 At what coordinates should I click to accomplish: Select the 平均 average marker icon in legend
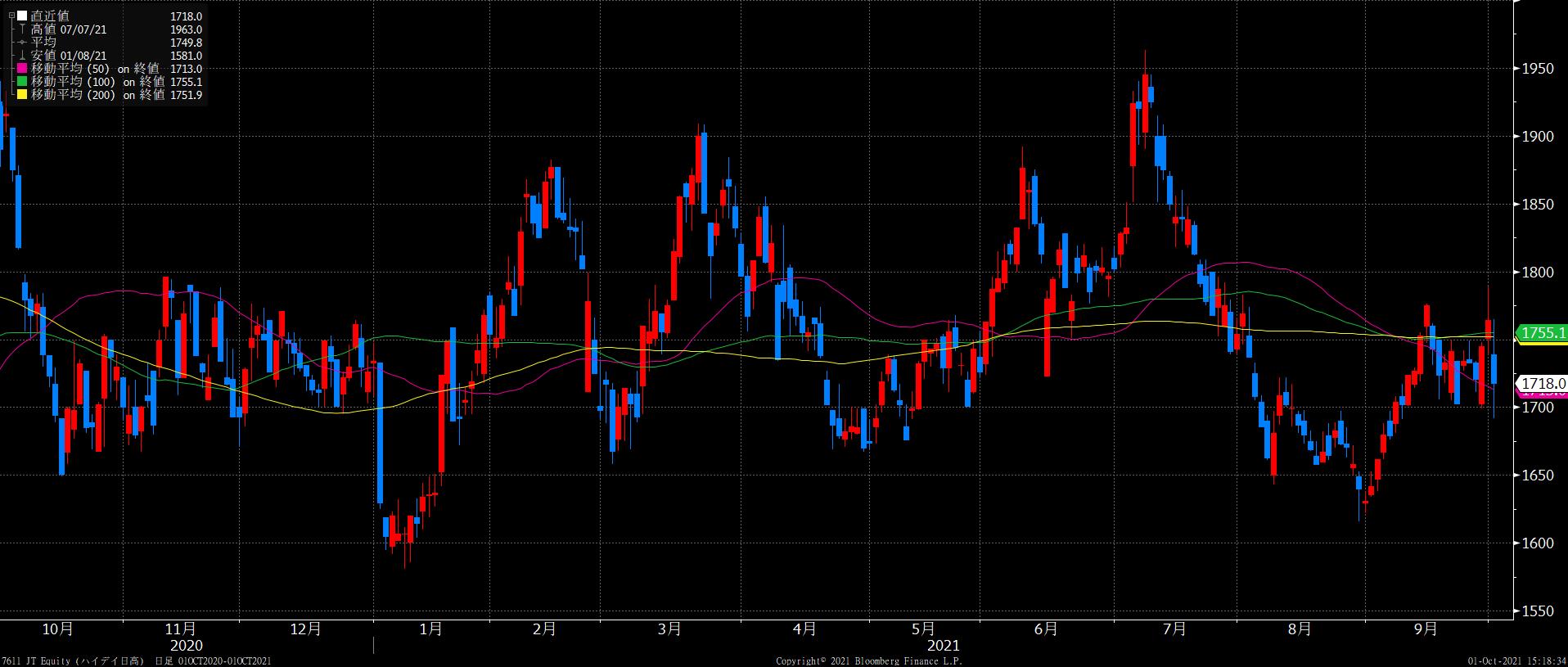pyautogui.click(x=22, y=42)
